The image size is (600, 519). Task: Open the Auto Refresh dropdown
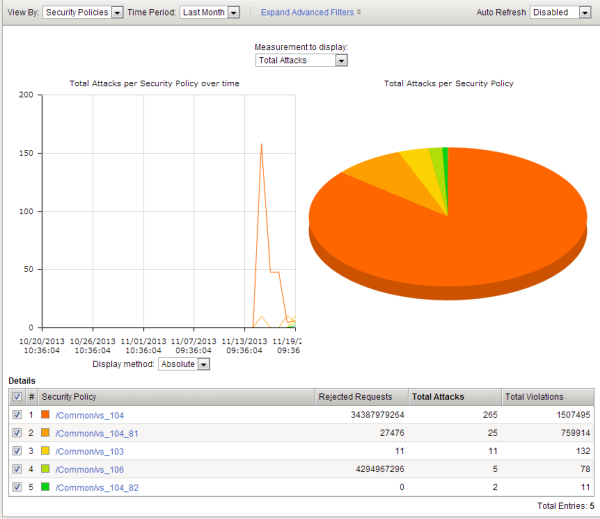[563, 12]
